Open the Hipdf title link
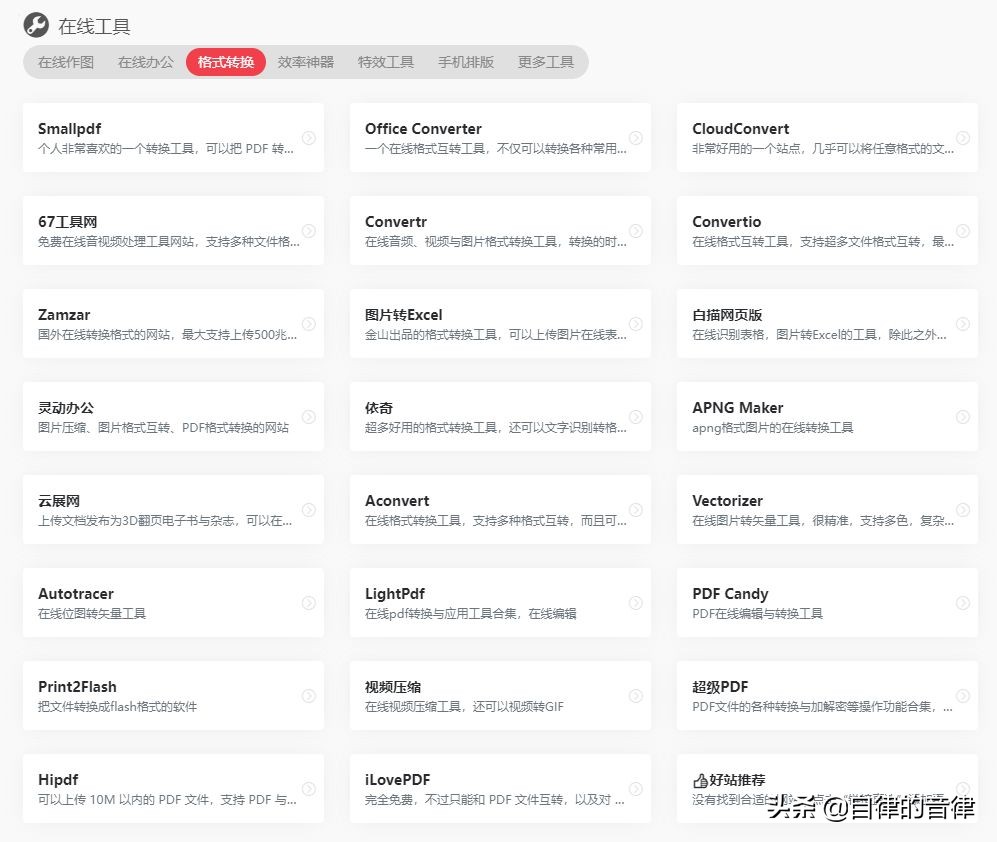The width and height of the screenshot is (997, 842). click(x=58, y=780)
